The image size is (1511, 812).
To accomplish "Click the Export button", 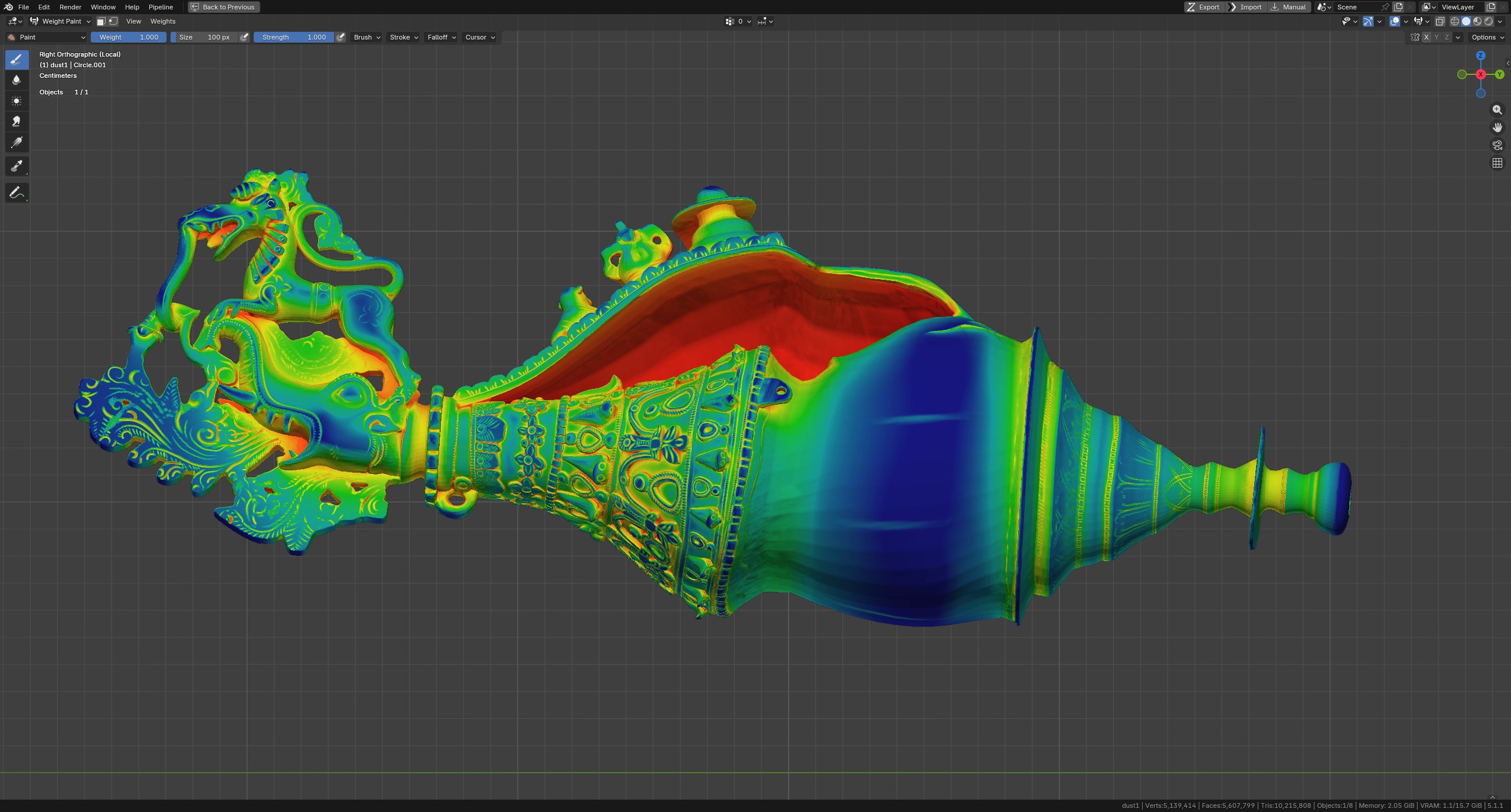I will (1203, 7).
